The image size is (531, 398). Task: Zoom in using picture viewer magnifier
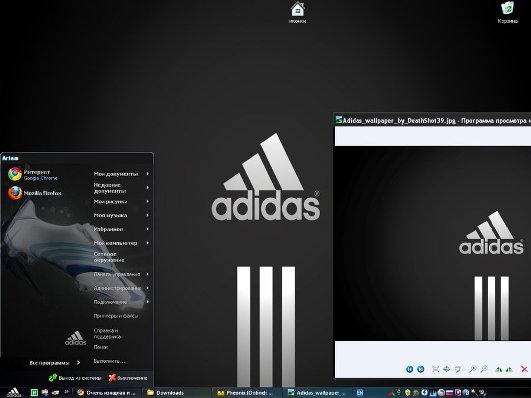(472, 369)
